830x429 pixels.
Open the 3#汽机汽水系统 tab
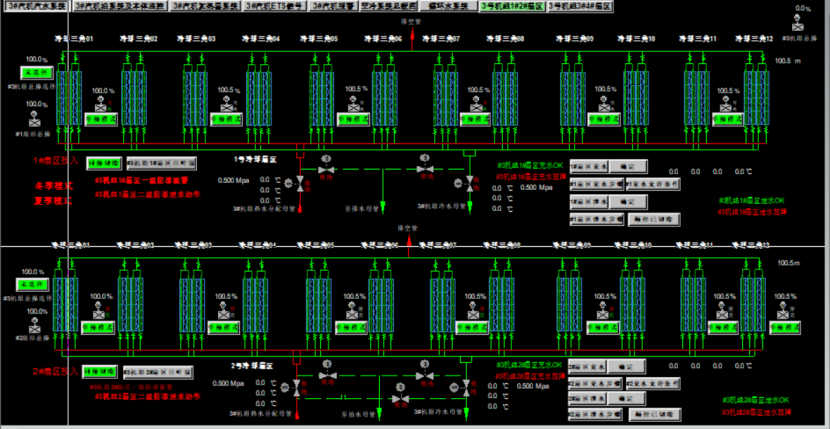point(35,6)
